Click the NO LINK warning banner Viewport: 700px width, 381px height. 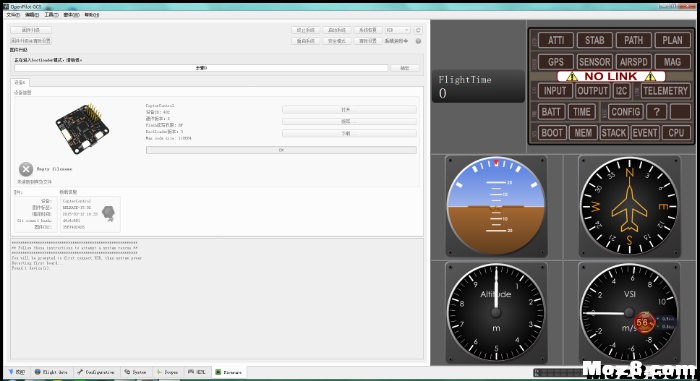[611, 76]
